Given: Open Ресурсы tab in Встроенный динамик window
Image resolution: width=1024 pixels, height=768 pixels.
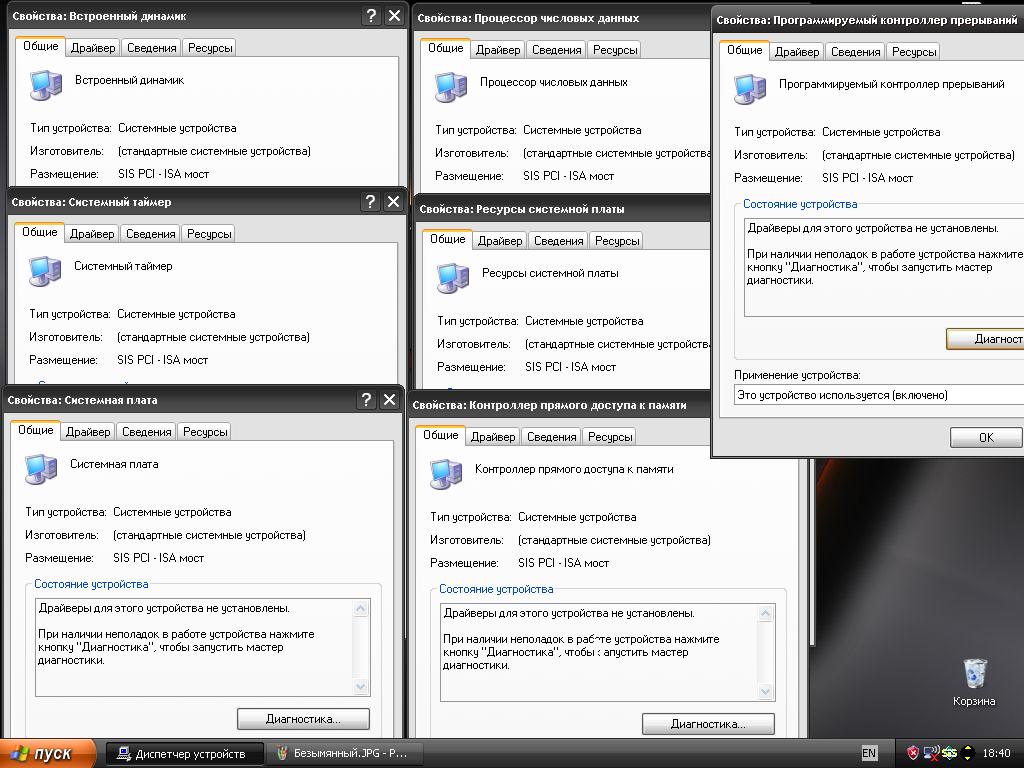Looking at the screenshot, I should [x=210, y=48].
